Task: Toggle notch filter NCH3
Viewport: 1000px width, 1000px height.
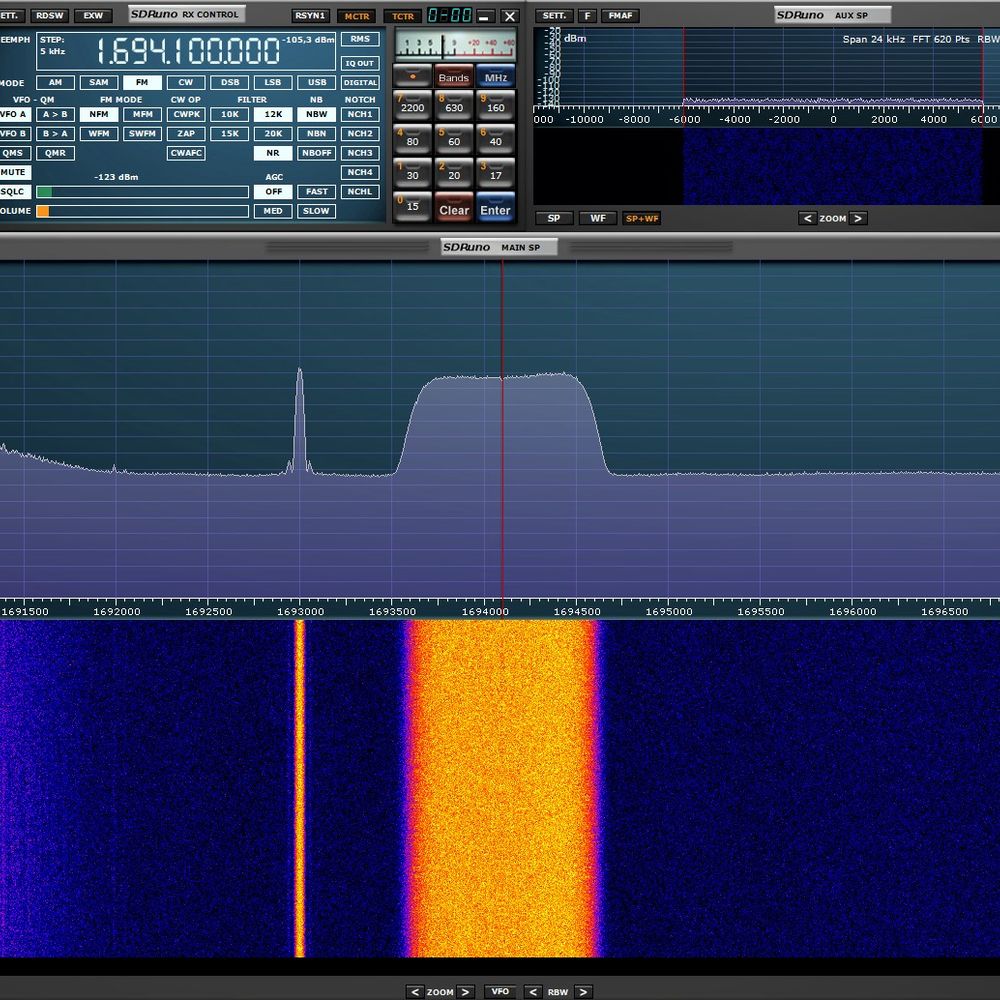Action: tap(360, 153)
